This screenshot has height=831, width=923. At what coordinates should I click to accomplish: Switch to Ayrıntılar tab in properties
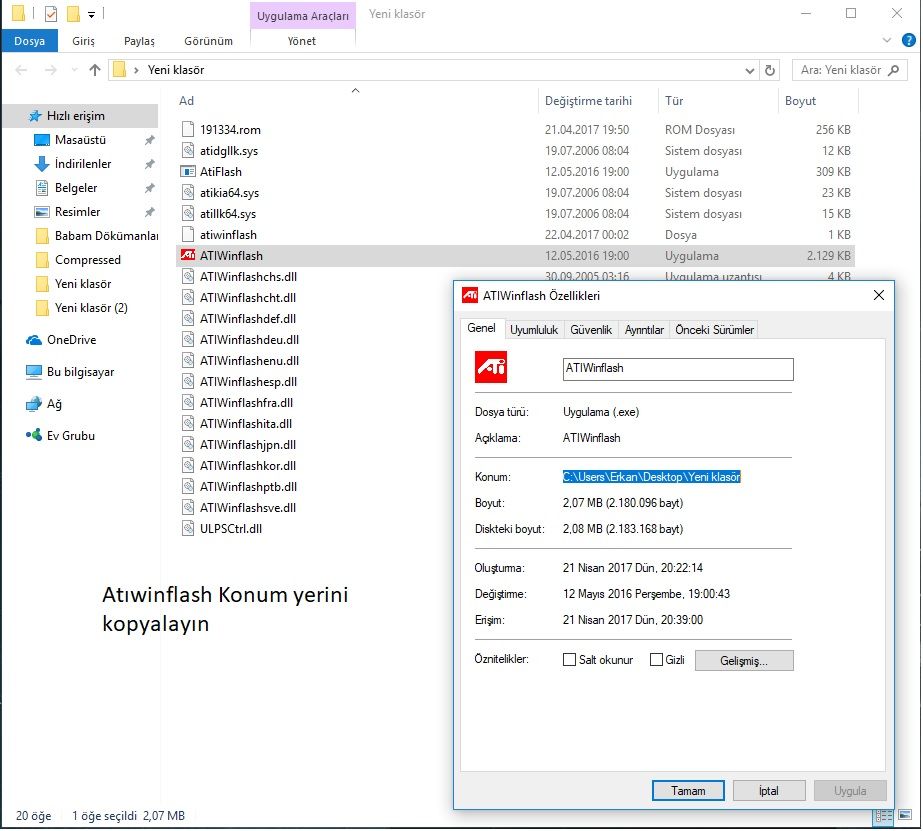[x=644, y=330]
